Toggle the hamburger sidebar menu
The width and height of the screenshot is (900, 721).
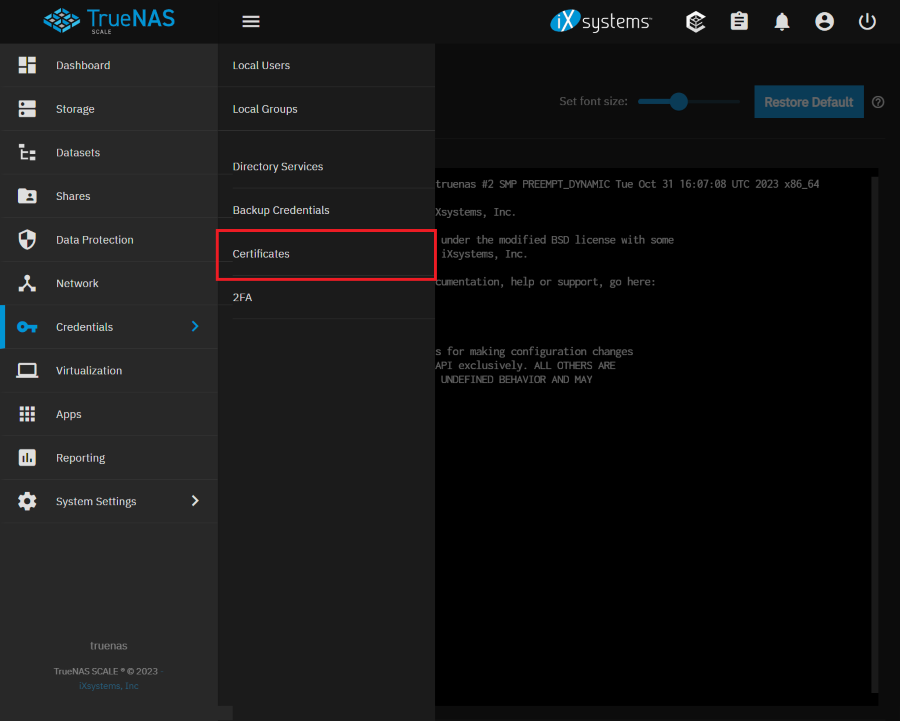point(251,21)
